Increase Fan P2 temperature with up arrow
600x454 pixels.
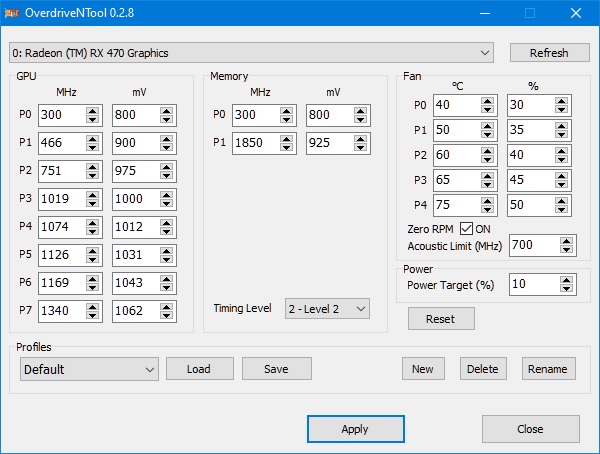[x=488, y=151]
